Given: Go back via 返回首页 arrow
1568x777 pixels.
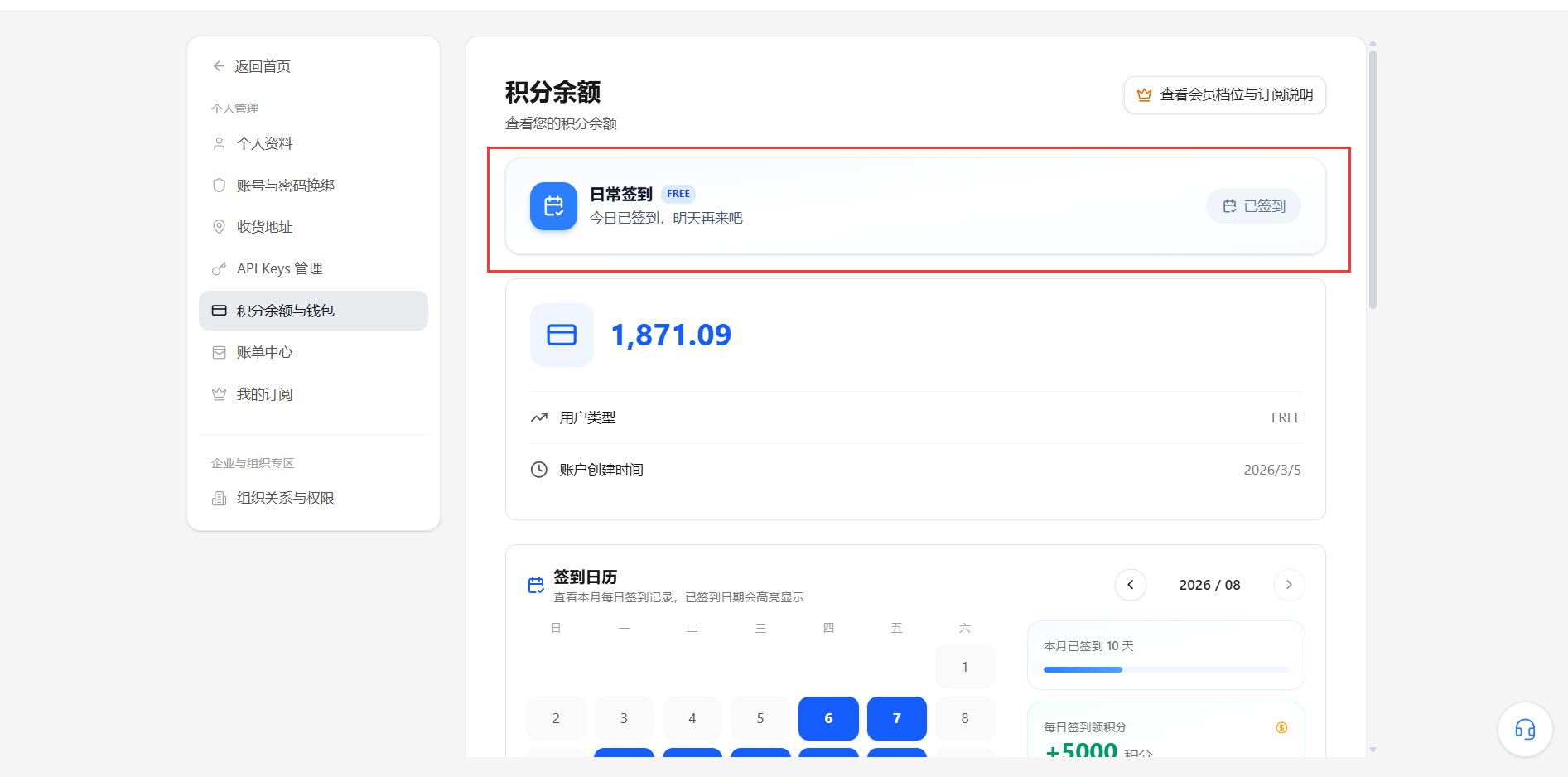Looking at the screenshot, I should point(219,66).
